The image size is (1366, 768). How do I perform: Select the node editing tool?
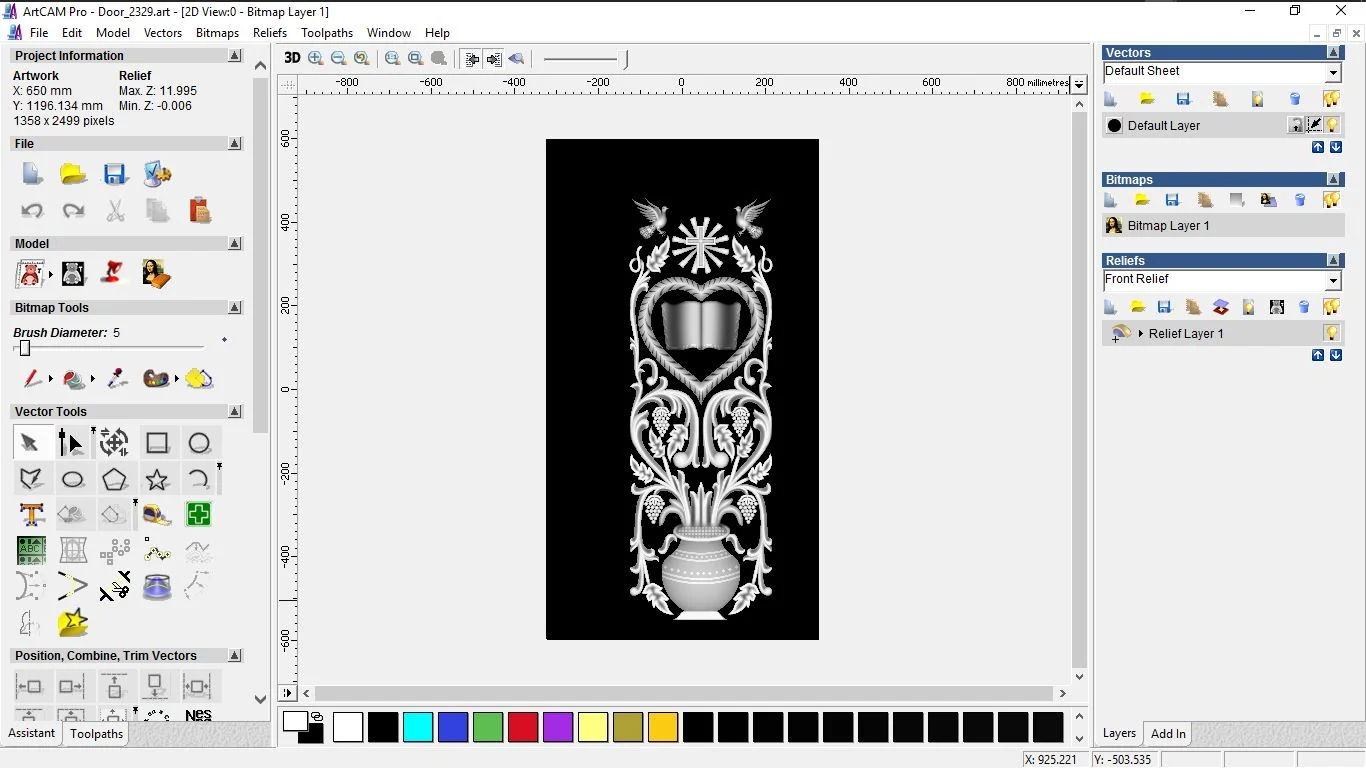tap(71, 443)
